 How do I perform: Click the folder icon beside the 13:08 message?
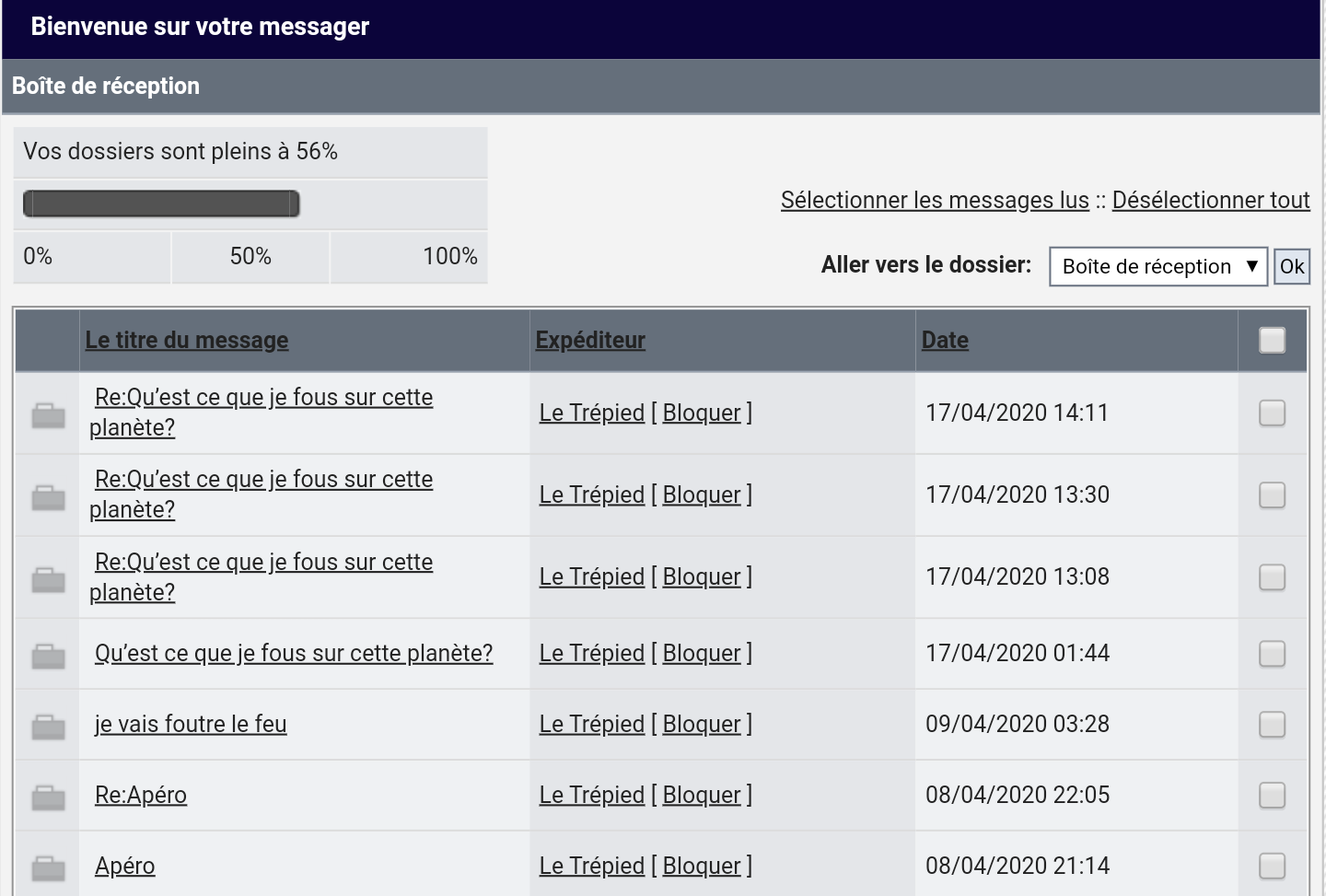coord(48,579)
